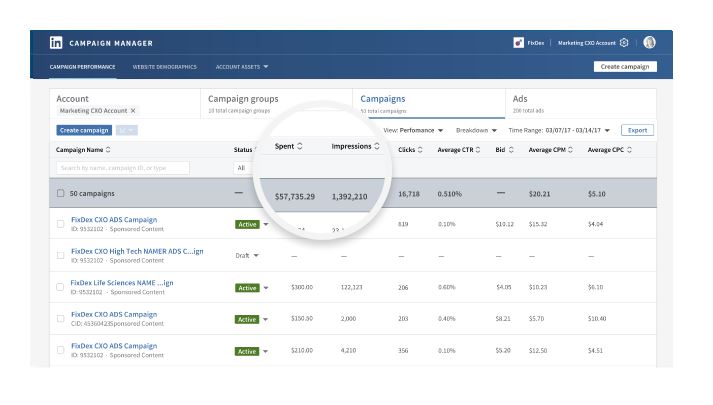
Task: Click the FixDex company logo icon
Action: (518, 43)
